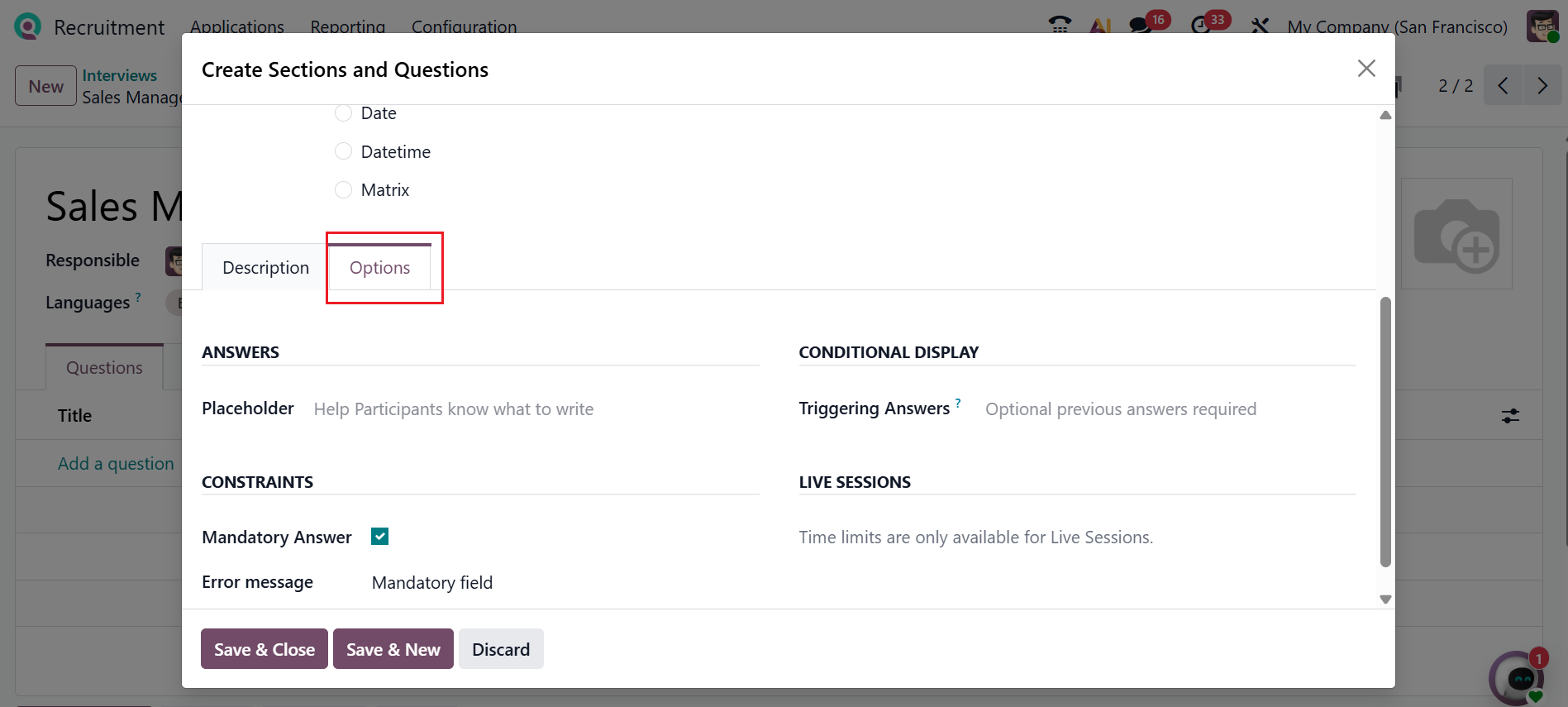
Task: Open the user avatar menu
Action: click(1542, 26)
